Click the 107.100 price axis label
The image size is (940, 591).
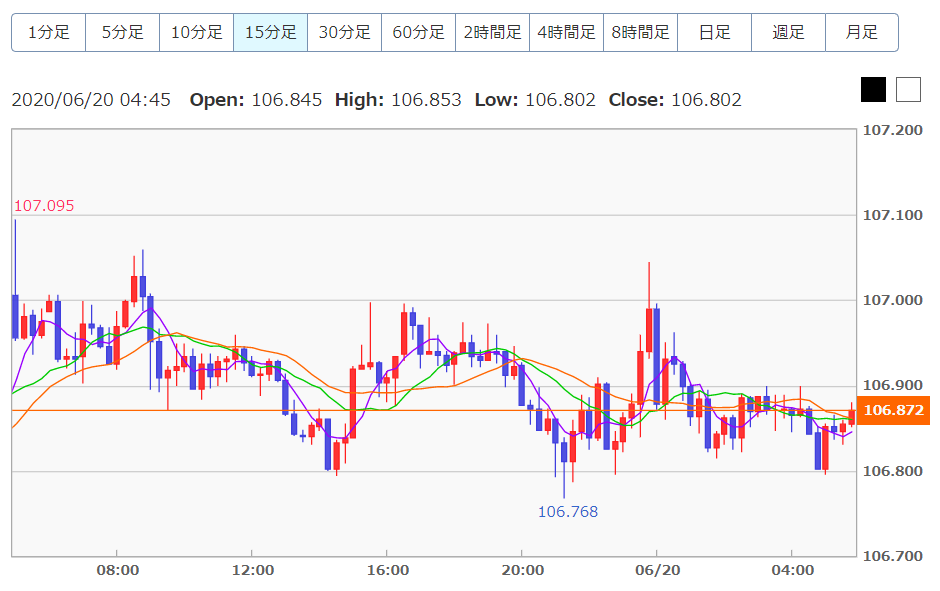coord(893,215)
